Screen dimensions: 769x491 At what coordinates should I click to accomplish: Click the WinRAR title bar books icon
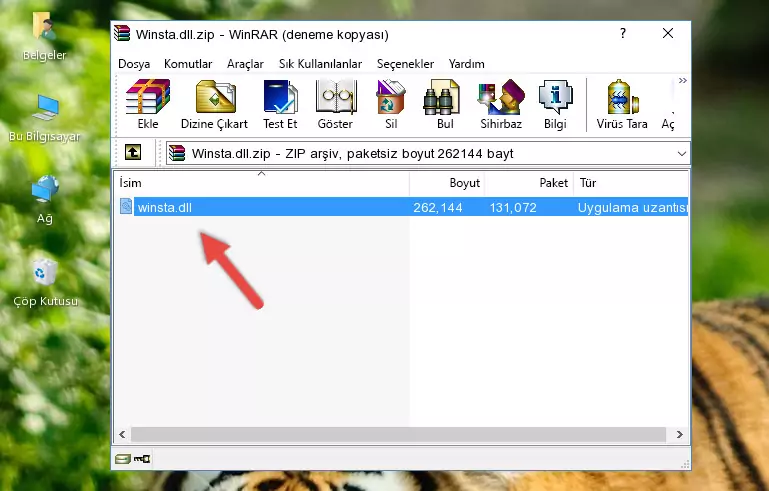click(122, 33)
